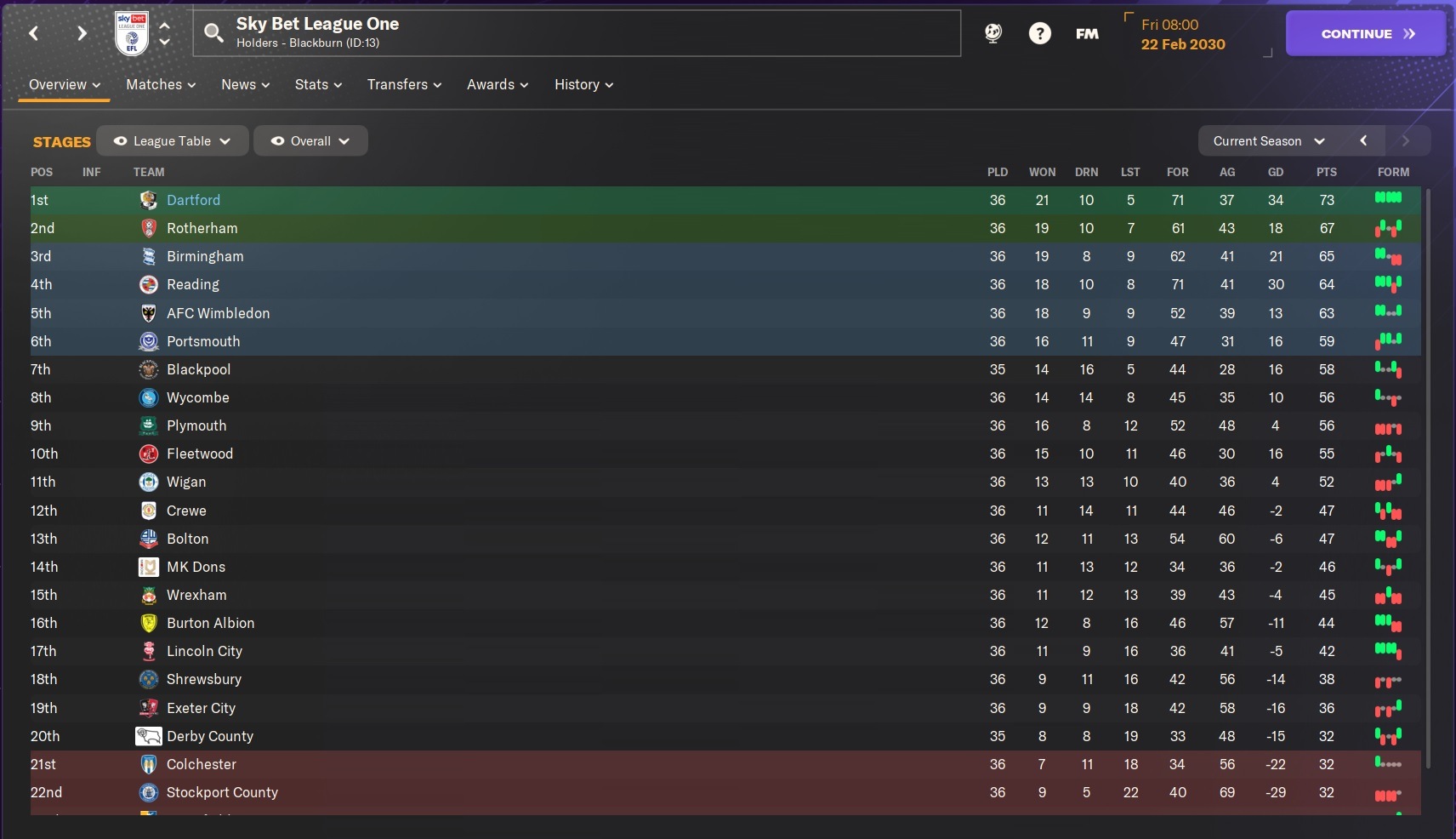Image resolution: width=1456 pixels, height=839 pixels.
Task: Open the Transfers menu
Action: tap(404, 84)
